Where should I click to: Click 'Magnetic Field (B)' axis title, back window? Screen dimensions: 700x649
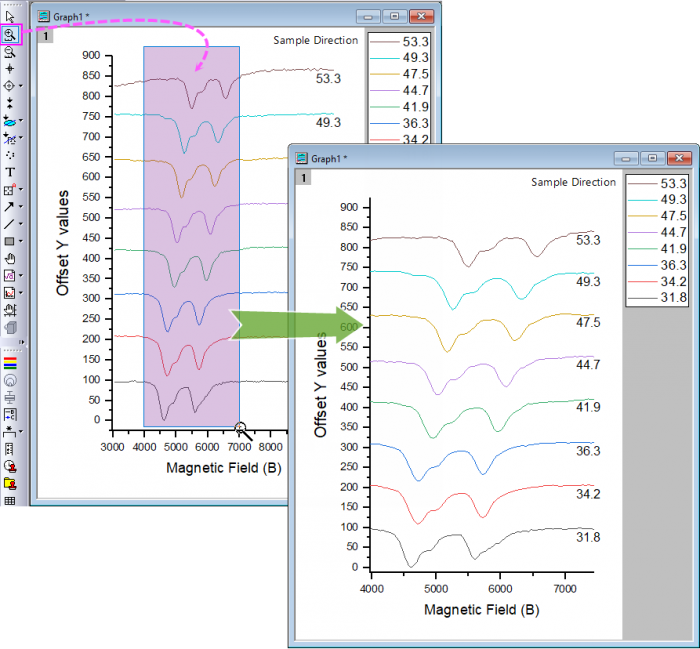[x=224, y=468]
